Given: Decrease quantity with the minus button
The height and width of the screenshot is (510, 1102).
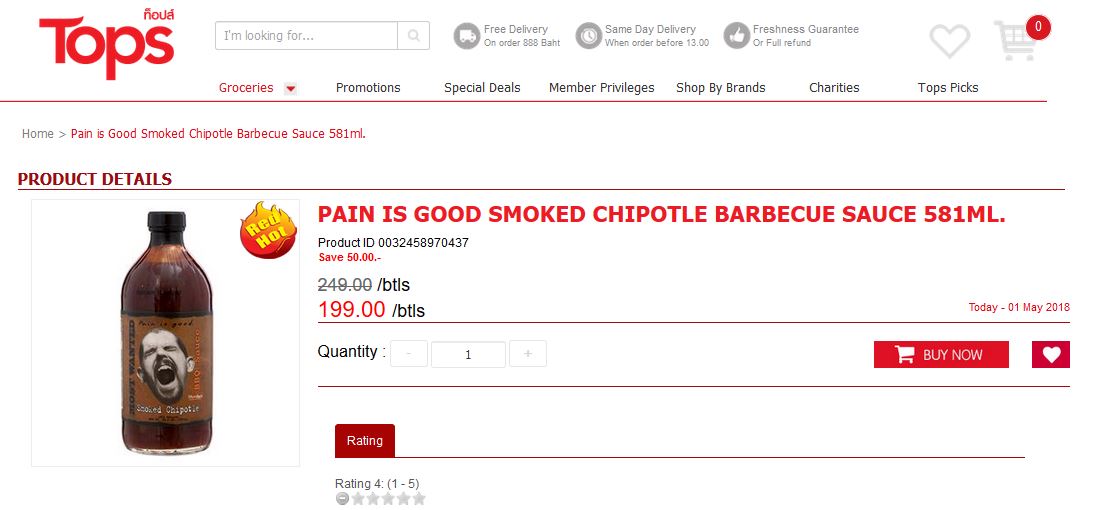Looking at the screenshot, I should [x=409, y=354].
